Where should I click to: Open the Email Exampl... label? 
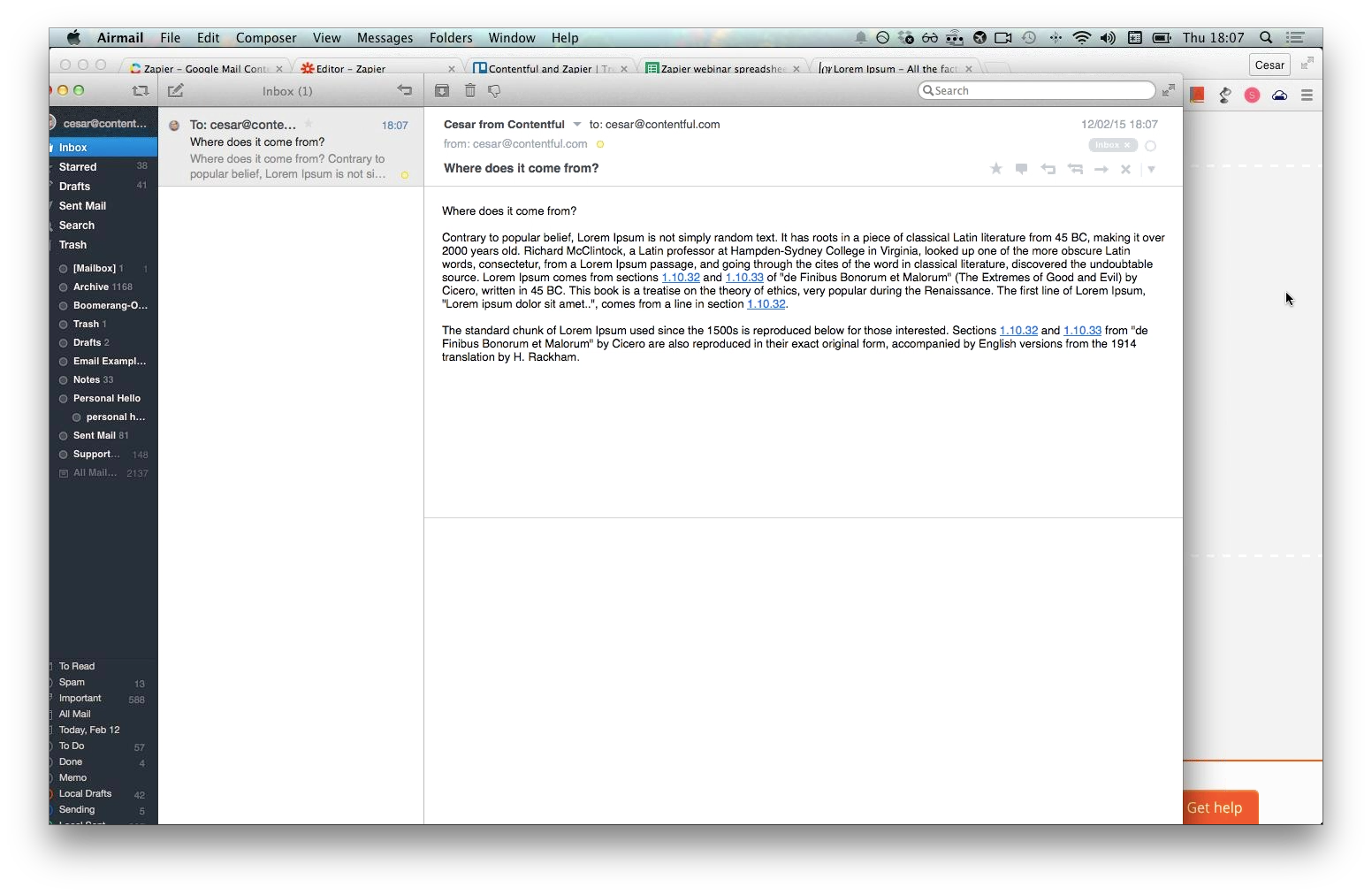tap(103, 361)
